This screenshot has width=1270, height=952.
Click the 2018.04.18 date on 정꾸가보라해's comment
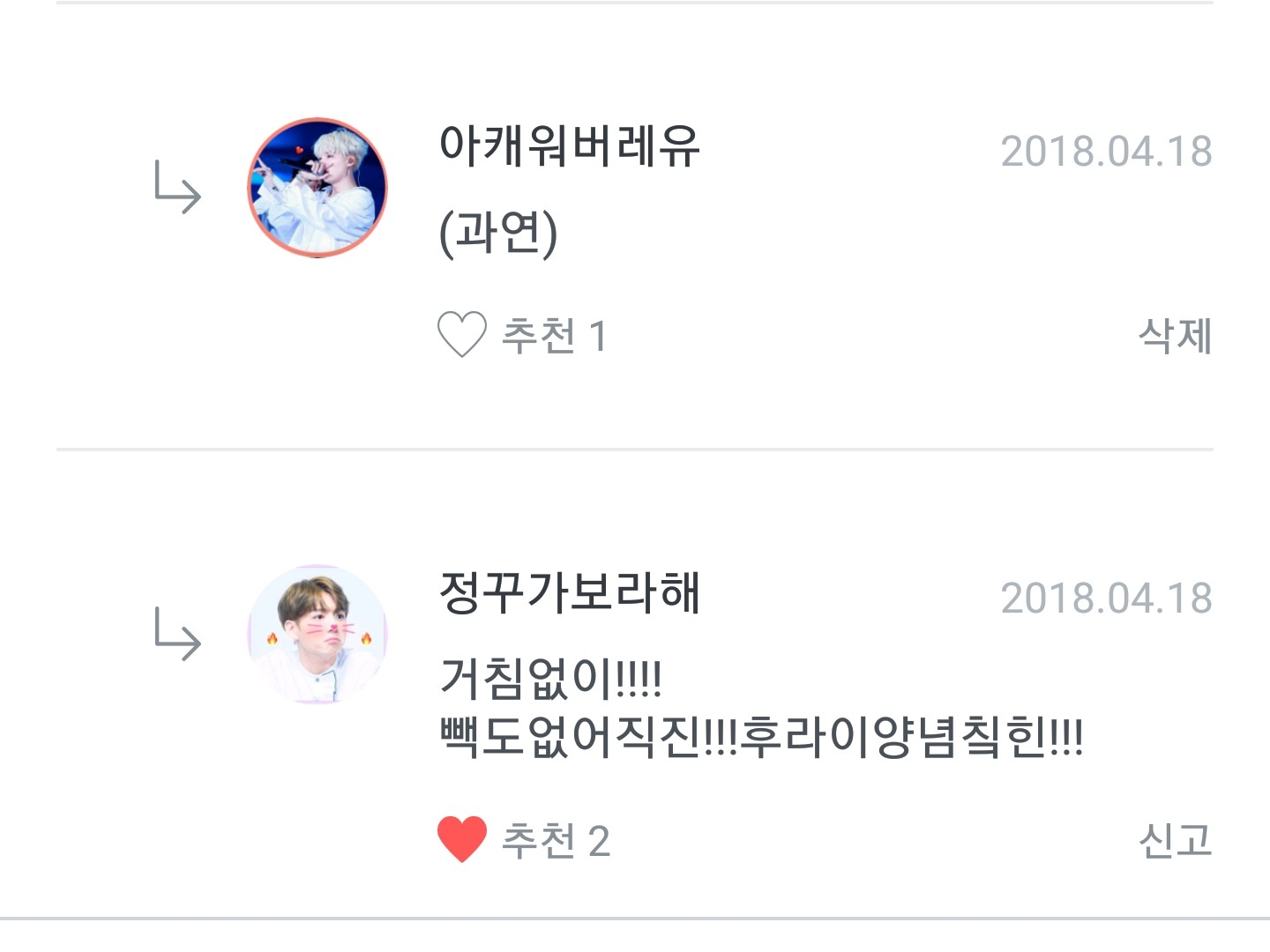tap(1106, 599)
